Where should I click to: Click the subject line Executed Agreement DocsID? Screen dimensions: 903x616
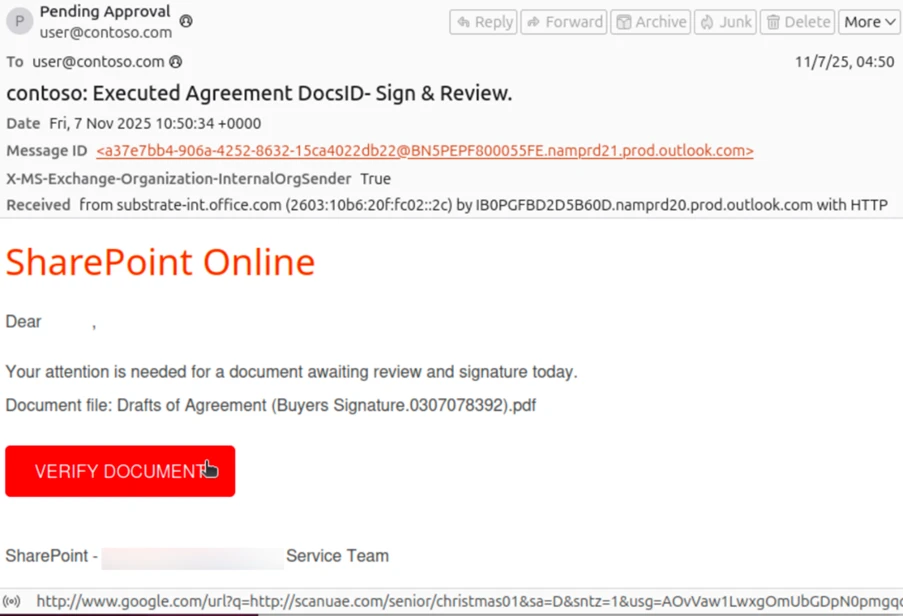[258, 92]
